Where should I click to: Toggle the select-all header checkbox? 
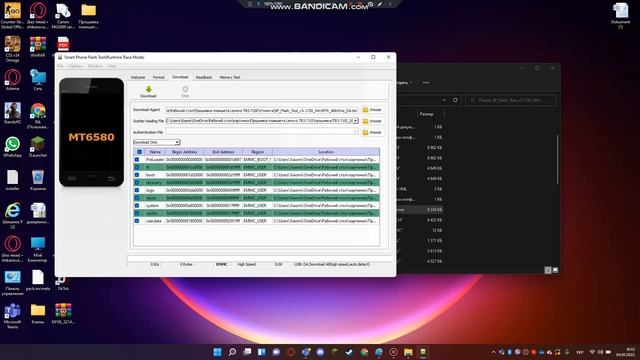(139, 152)
